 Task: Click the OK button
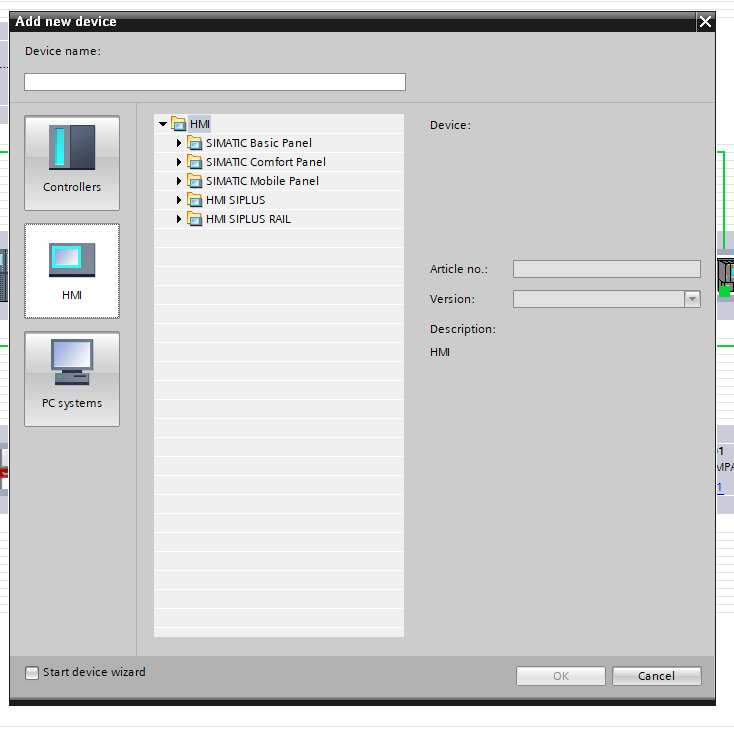coord(561,676)
